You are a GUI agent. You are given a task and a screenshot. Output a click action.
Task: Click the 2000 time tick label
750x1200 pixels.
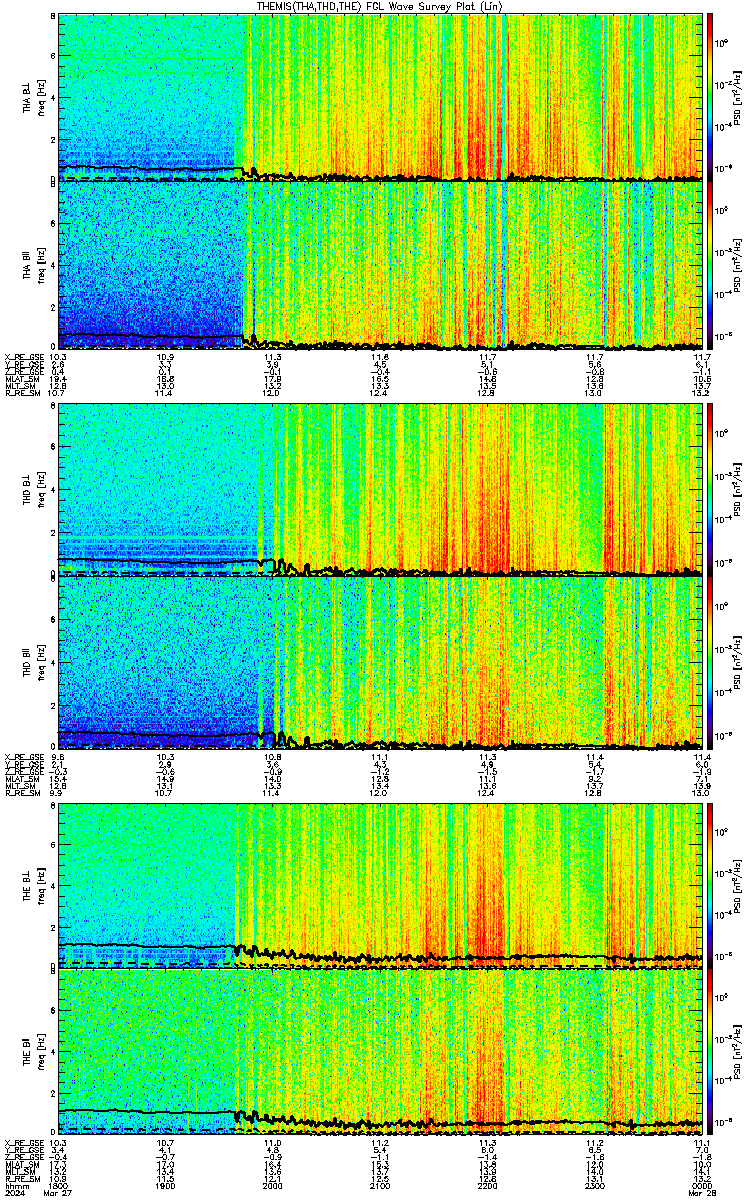pyautogui.click(x=273, y=1187)
